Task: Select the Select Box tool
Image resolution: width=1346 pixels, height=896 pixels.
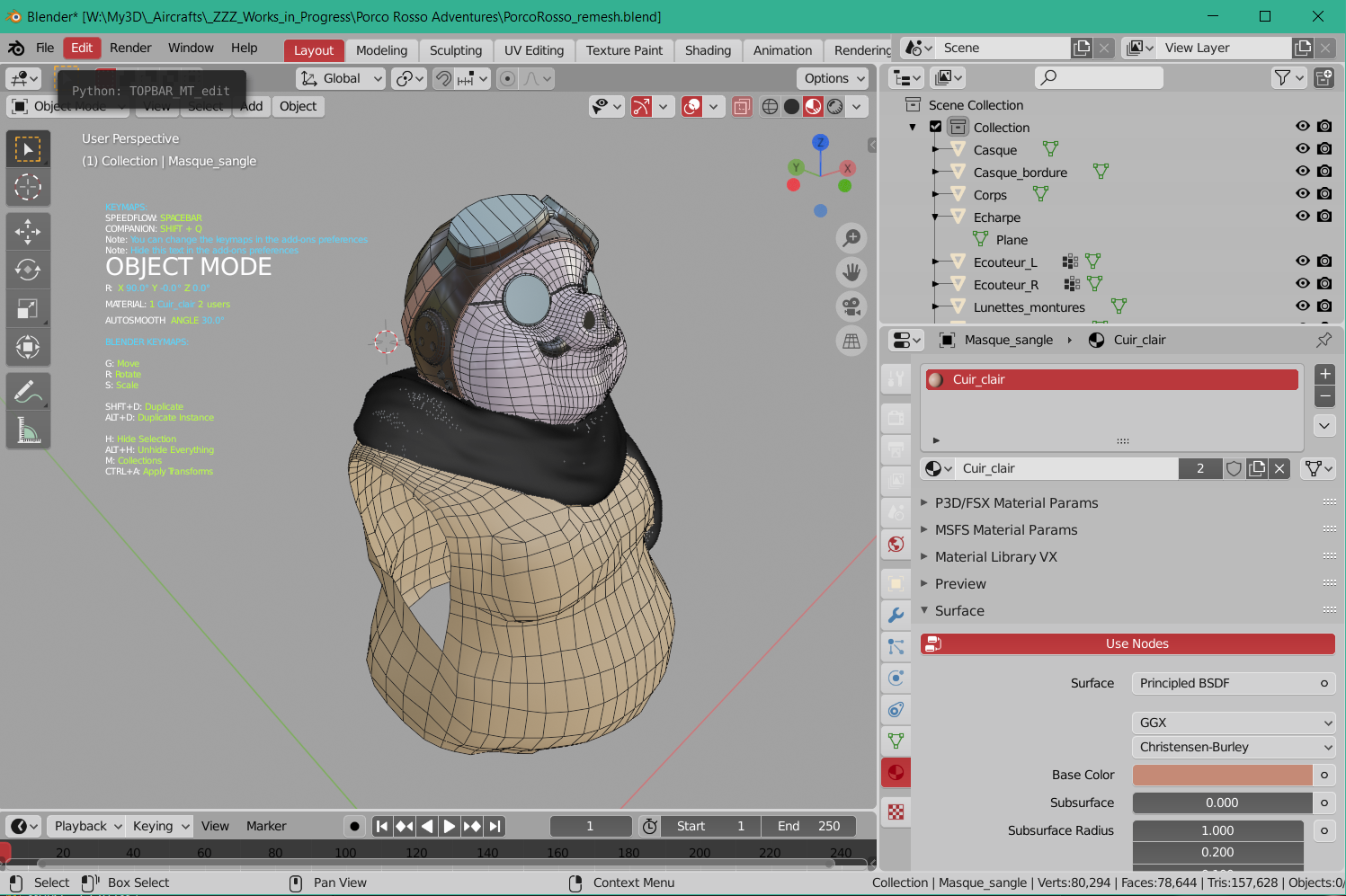Action: [x=28, y=149]
